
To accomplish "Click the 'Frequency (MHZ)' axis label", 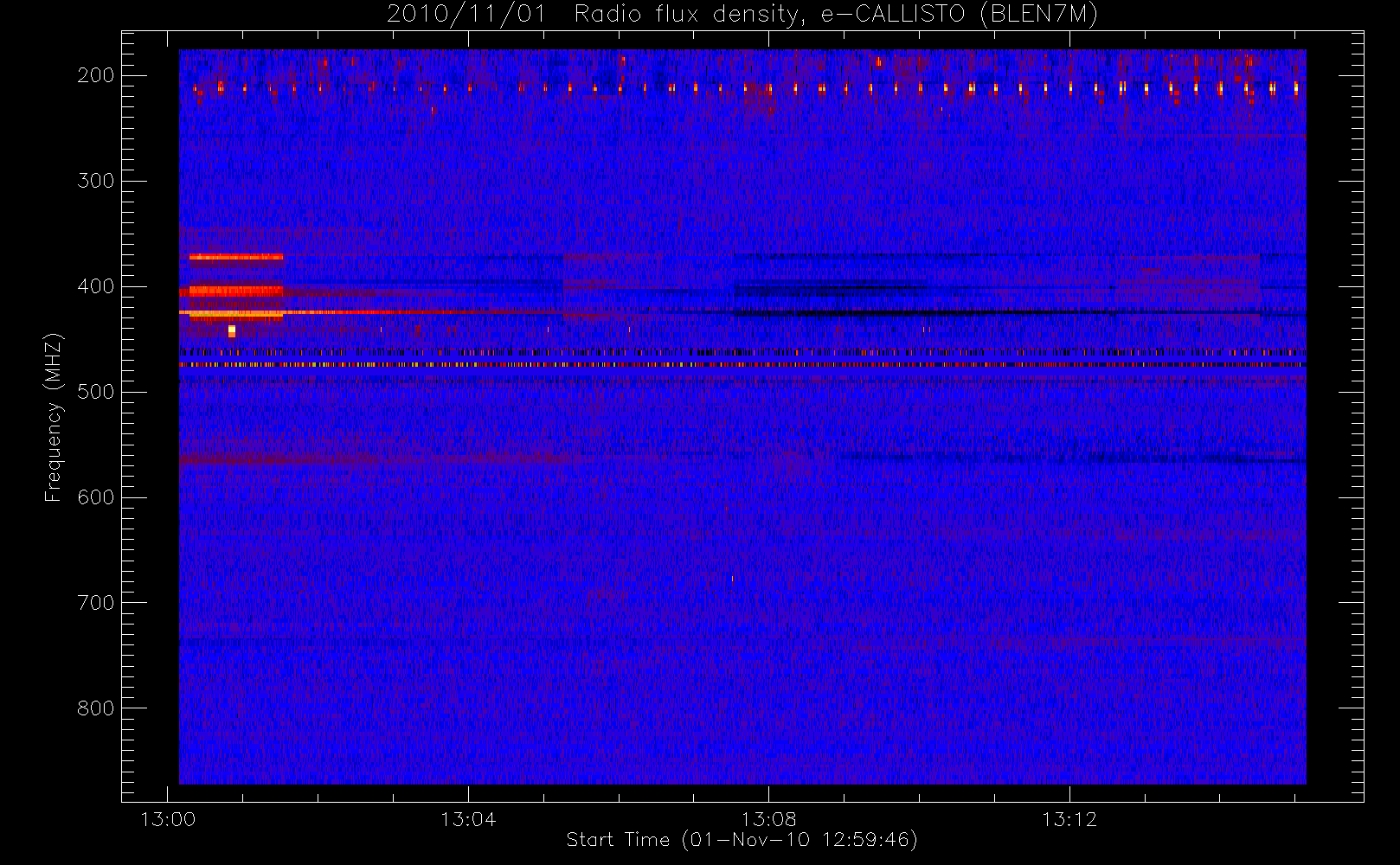I will (x=54, y=417).
